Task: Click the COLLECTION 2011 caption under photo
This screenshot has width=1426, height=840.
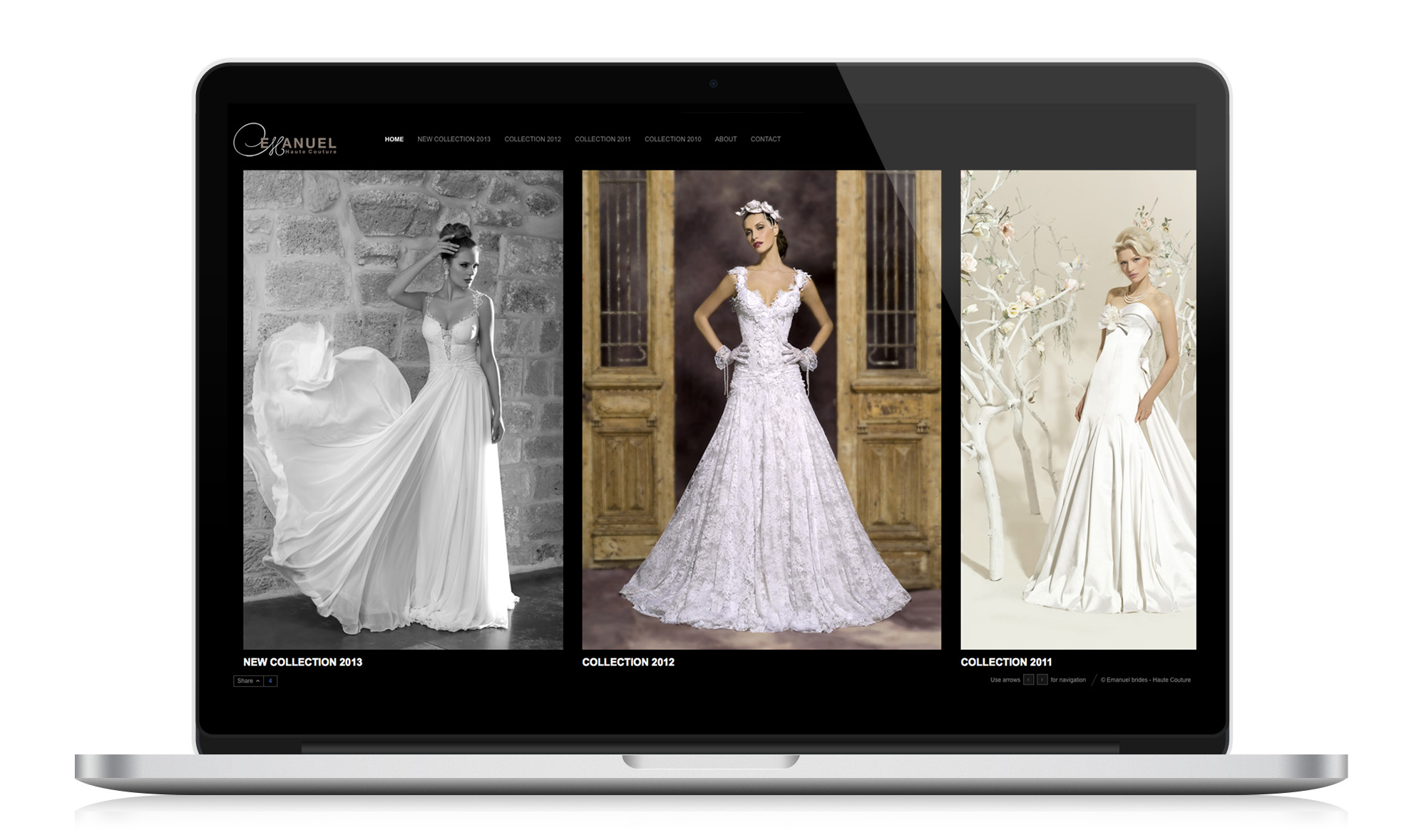Action: pyautogui.click(x=1005, y=662)
